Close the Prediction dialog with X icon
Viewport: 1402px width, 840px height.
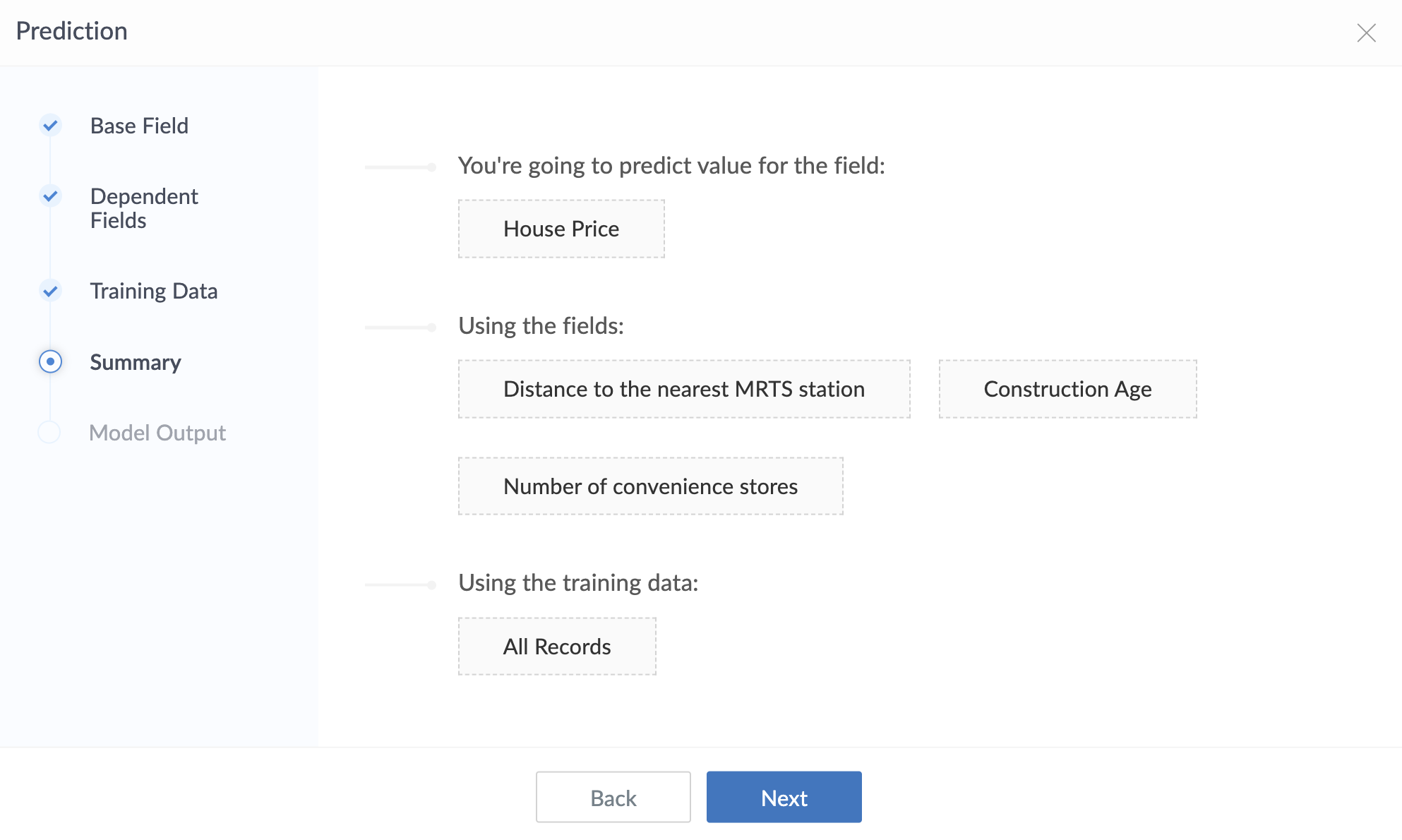pos(1367,32)
